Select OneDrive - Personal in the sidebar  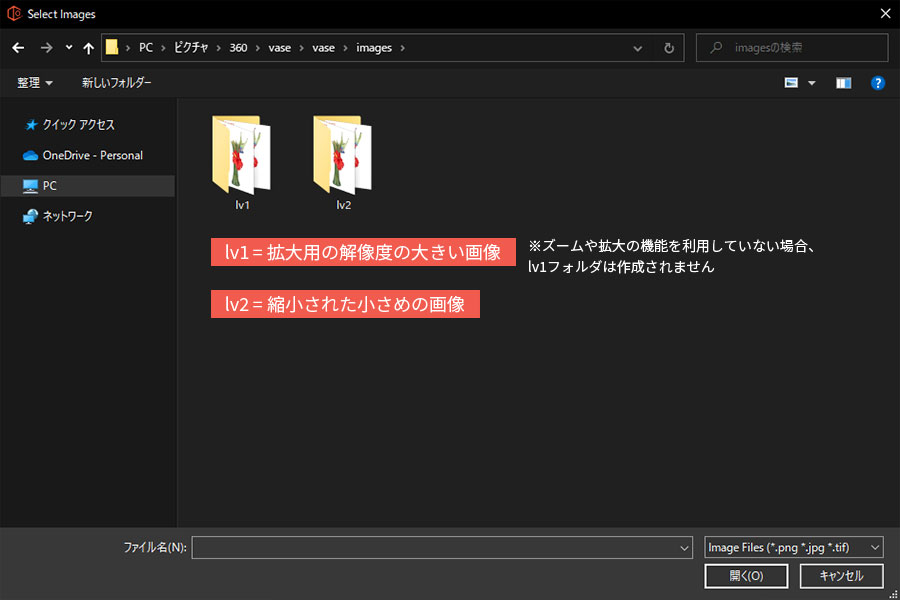(x=92, y=155)
